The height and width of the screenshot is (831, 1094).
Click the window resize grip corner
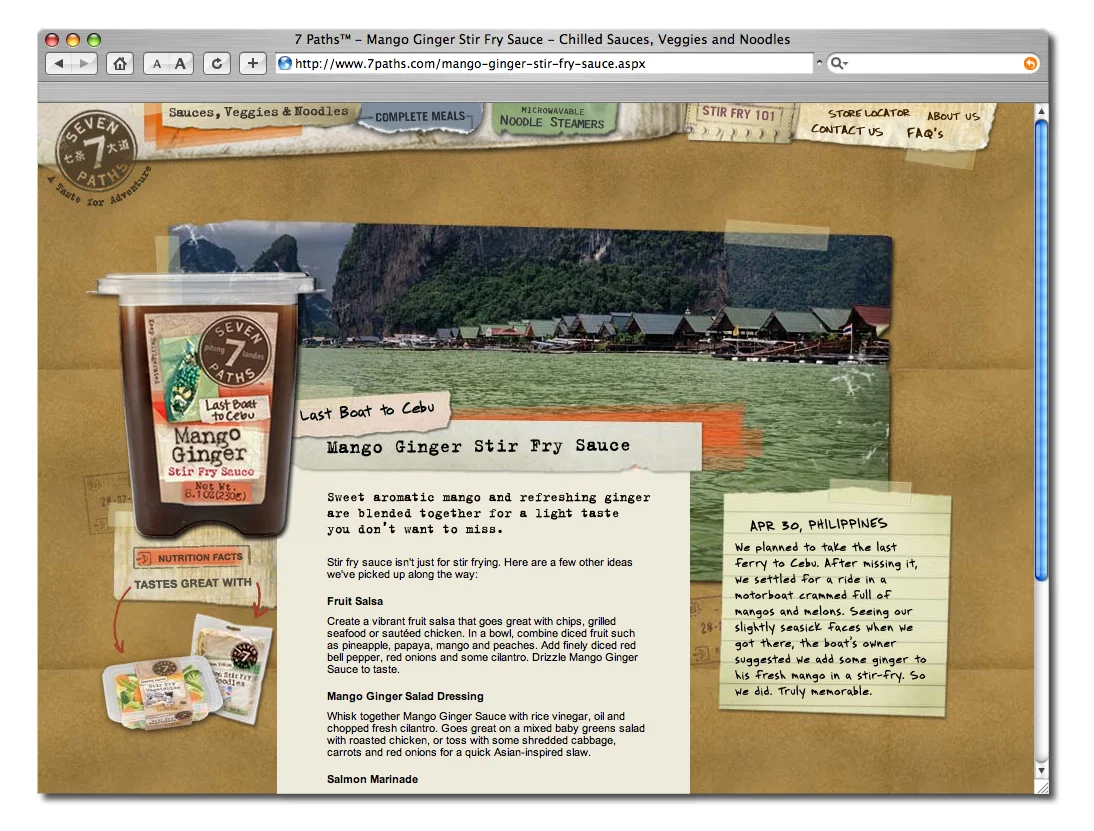(x=1042, y=787)
